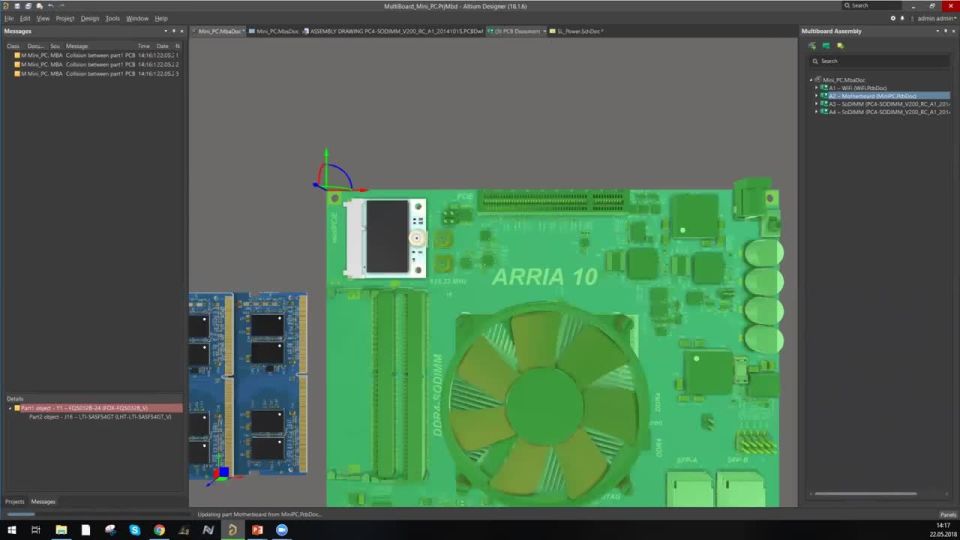Click the global Search field in the title bar
The image size is (960, 540).
coord(872,6)
